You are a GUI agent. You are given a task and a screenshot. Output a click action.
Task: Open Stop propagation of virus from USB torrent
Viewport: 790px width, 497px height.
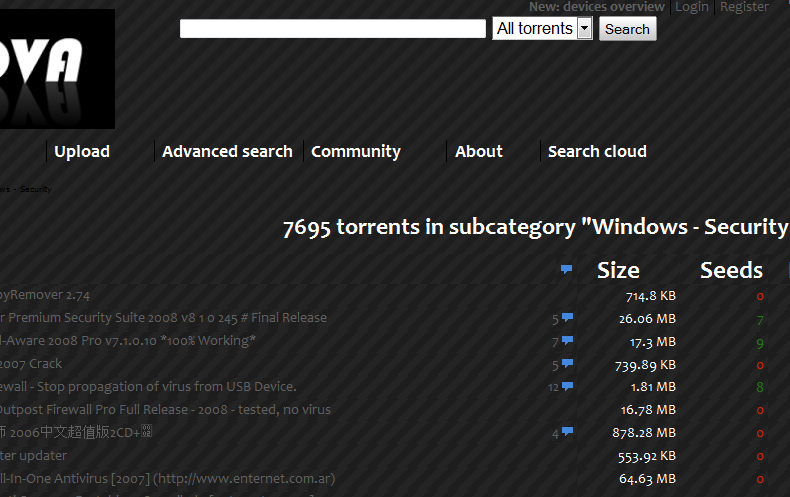148,387
